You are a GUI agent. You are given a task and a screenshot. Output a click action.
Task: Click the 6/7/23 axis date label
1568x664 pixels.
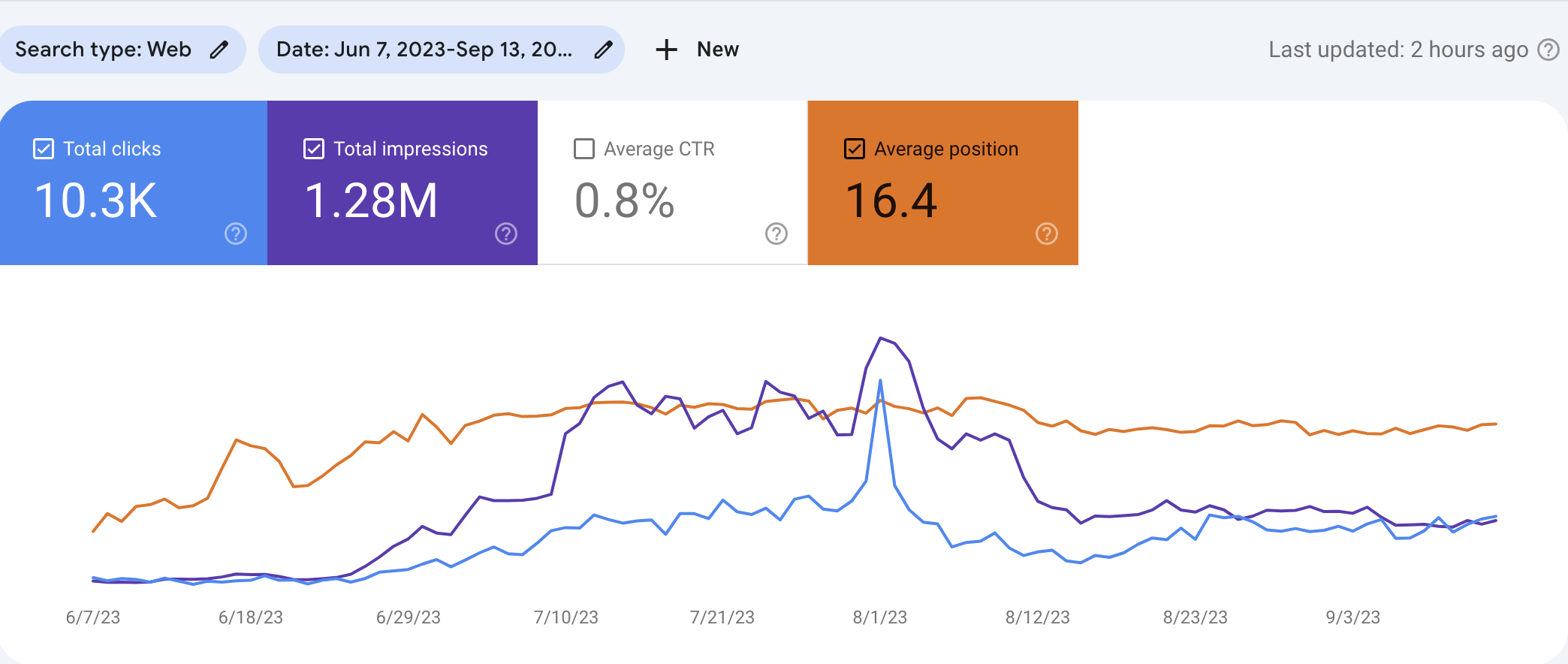coord(93,617)
